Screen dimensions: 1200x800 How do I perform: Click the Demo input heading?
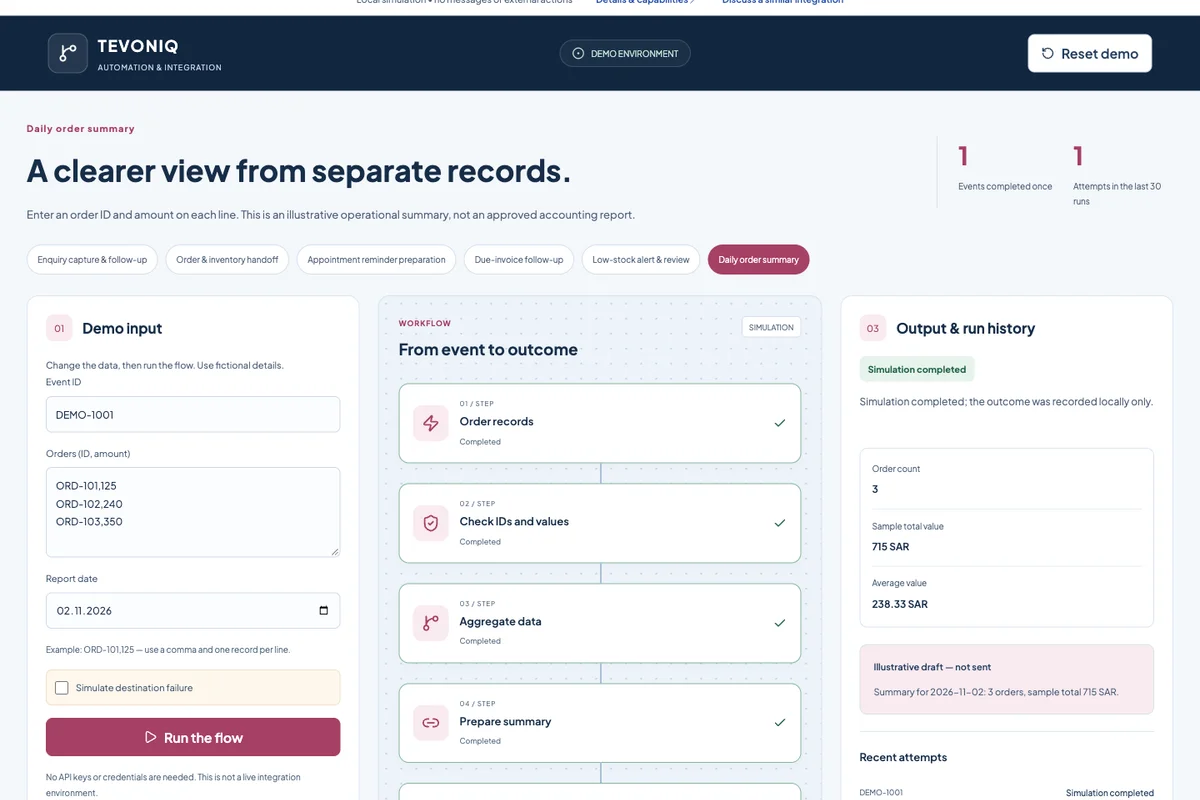(x=122, y=328)
